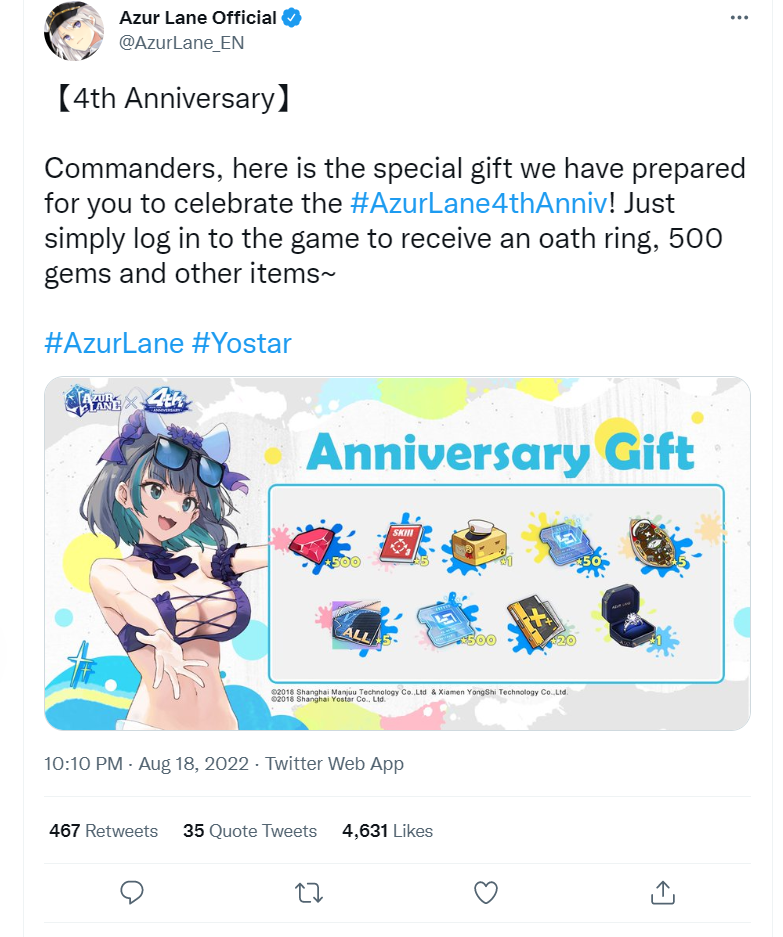Click the oath ring box item

[x=633, y=618]
